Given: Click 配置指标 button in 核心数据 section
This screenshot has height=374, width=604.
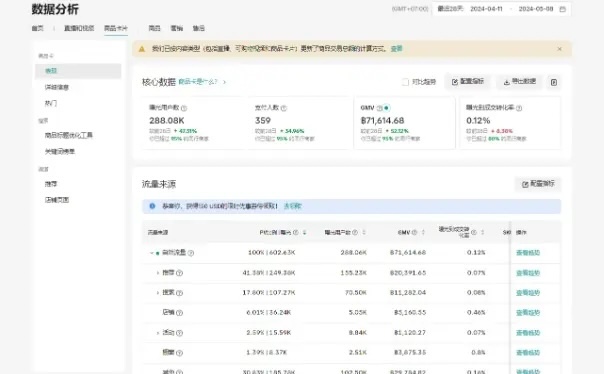Looking at the screenshot, I should pyautogui.click(x=468, y=82).
